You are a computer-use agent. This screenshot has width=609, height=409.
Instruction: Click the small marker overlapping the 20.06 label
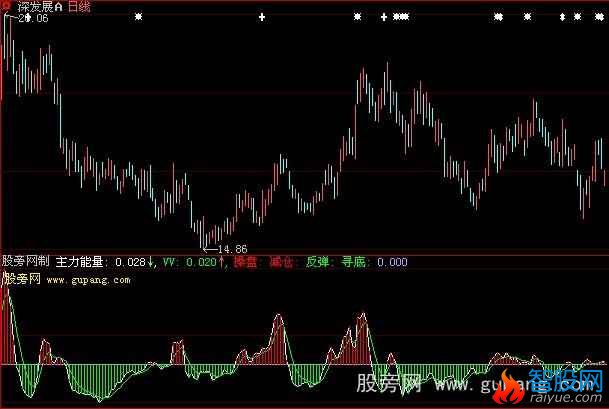[28, 17]
